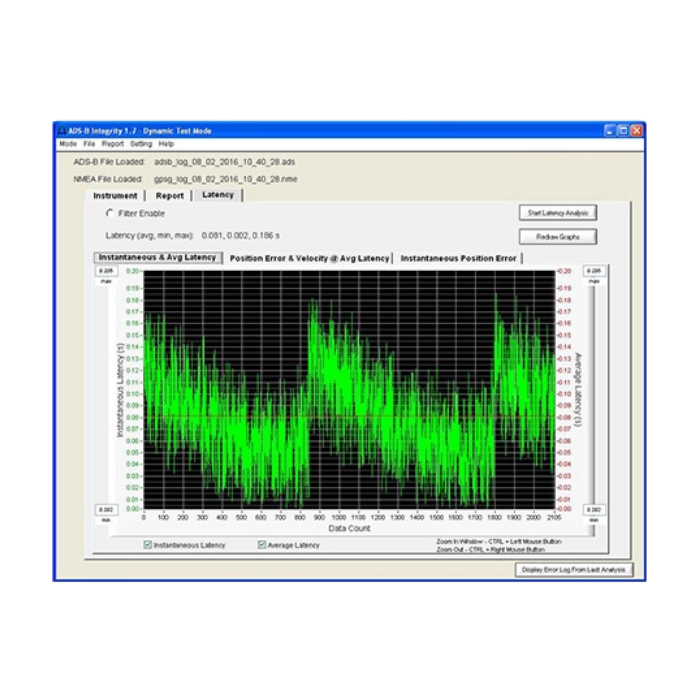This screenshot has width=700, height=700.
Task: Select Instantaneous & Avg Latency graph tab
Action: coord(158,258)
